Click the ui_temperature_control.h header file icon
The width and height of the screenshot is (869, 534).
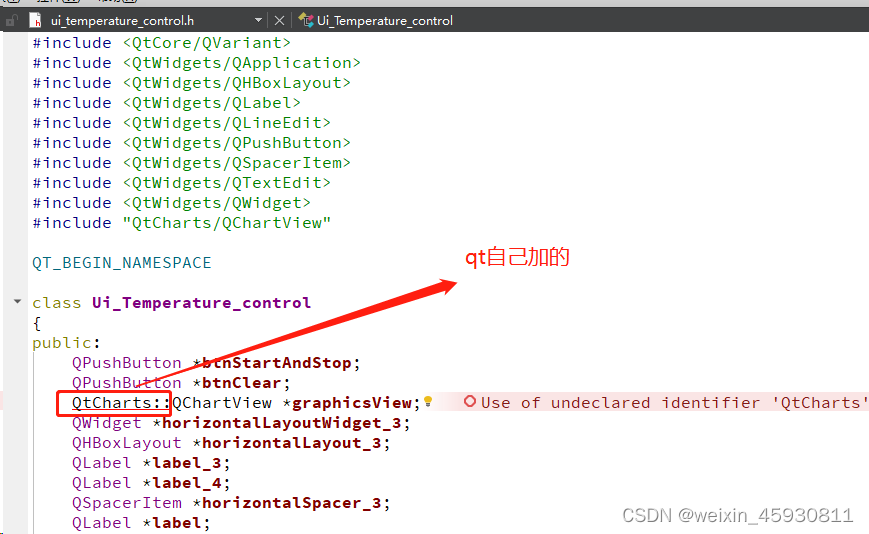point(35,21)
